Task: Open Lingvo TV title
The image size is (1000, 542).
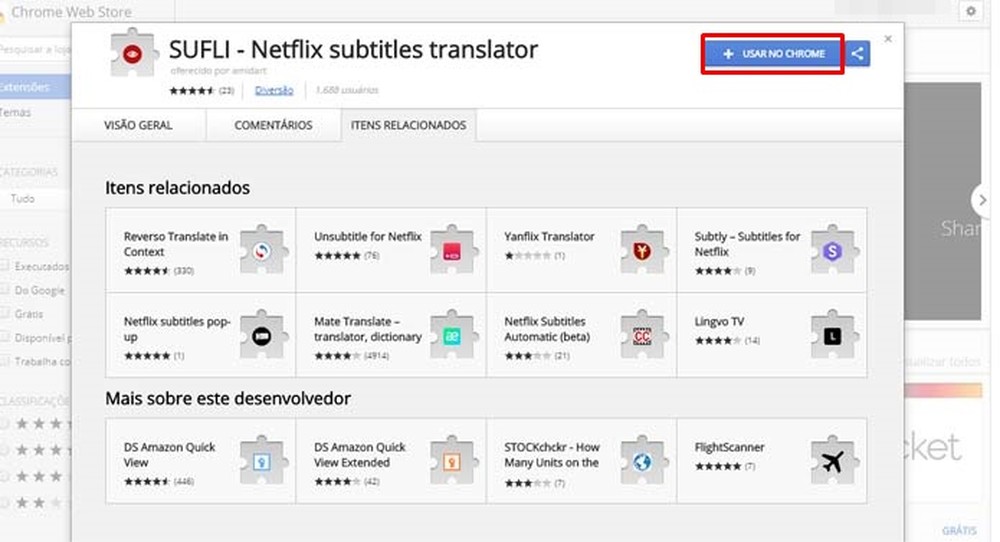Action: click(719, 321)
